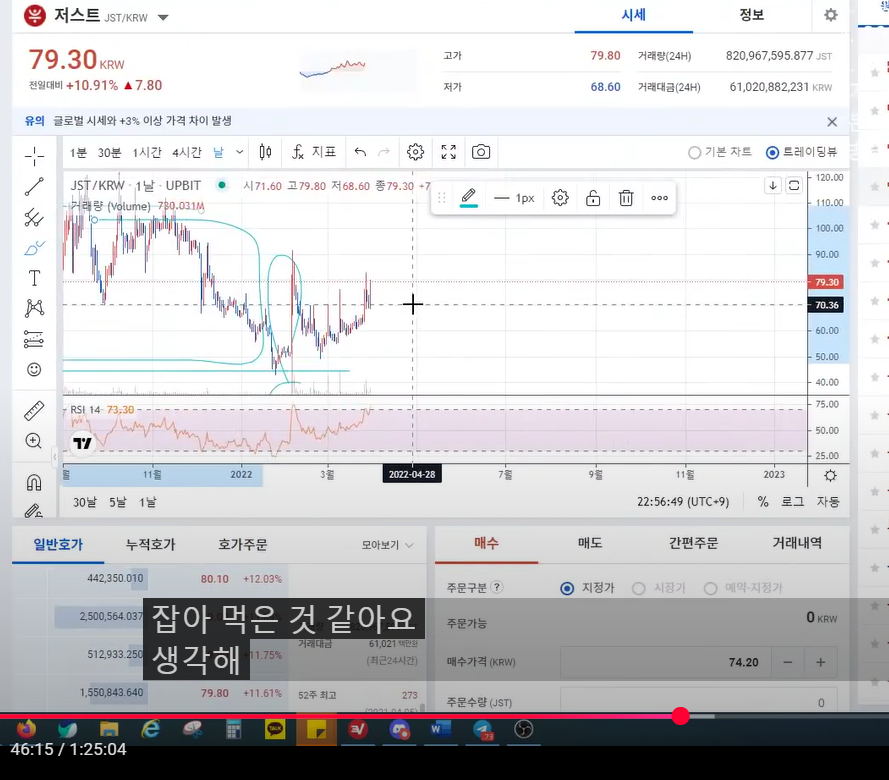Open 호가주문 tab

(x=243, y=545)
